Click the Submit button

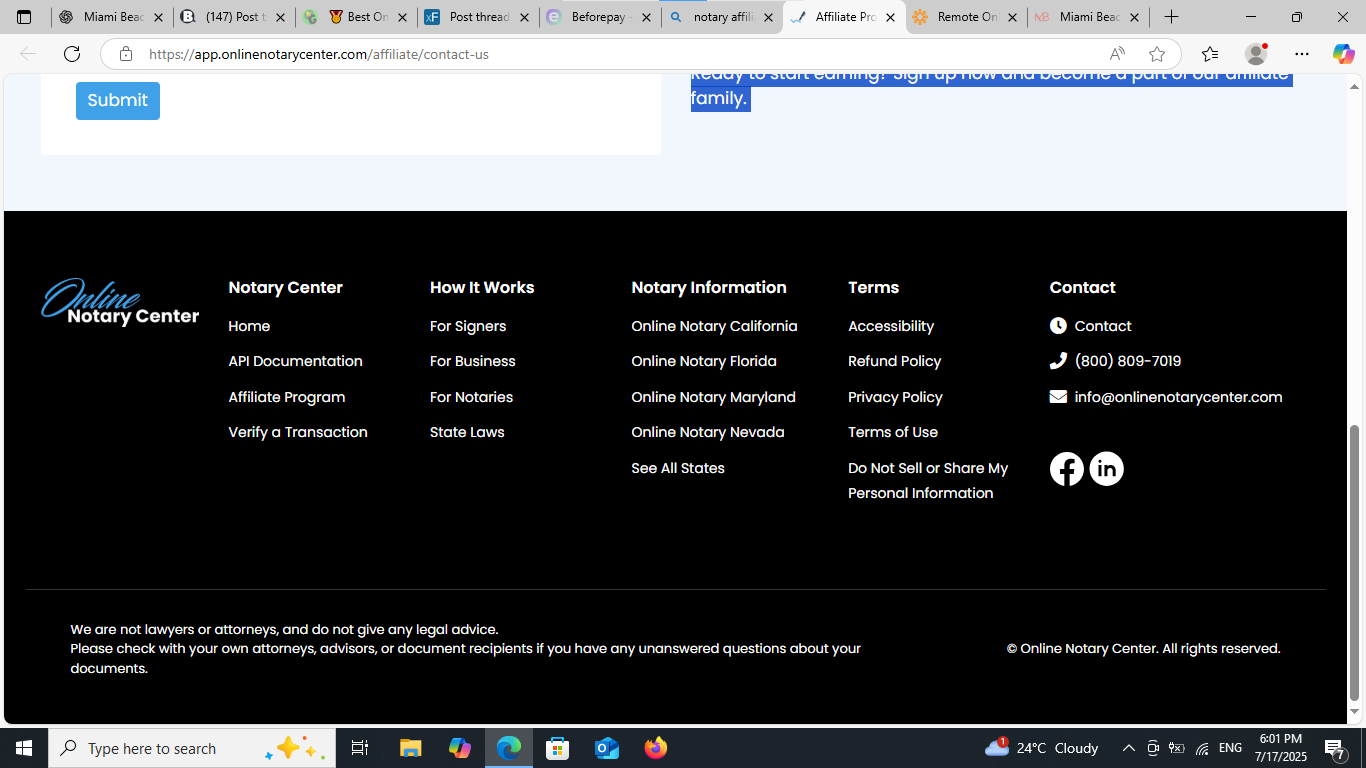click(x=118, y=100)
